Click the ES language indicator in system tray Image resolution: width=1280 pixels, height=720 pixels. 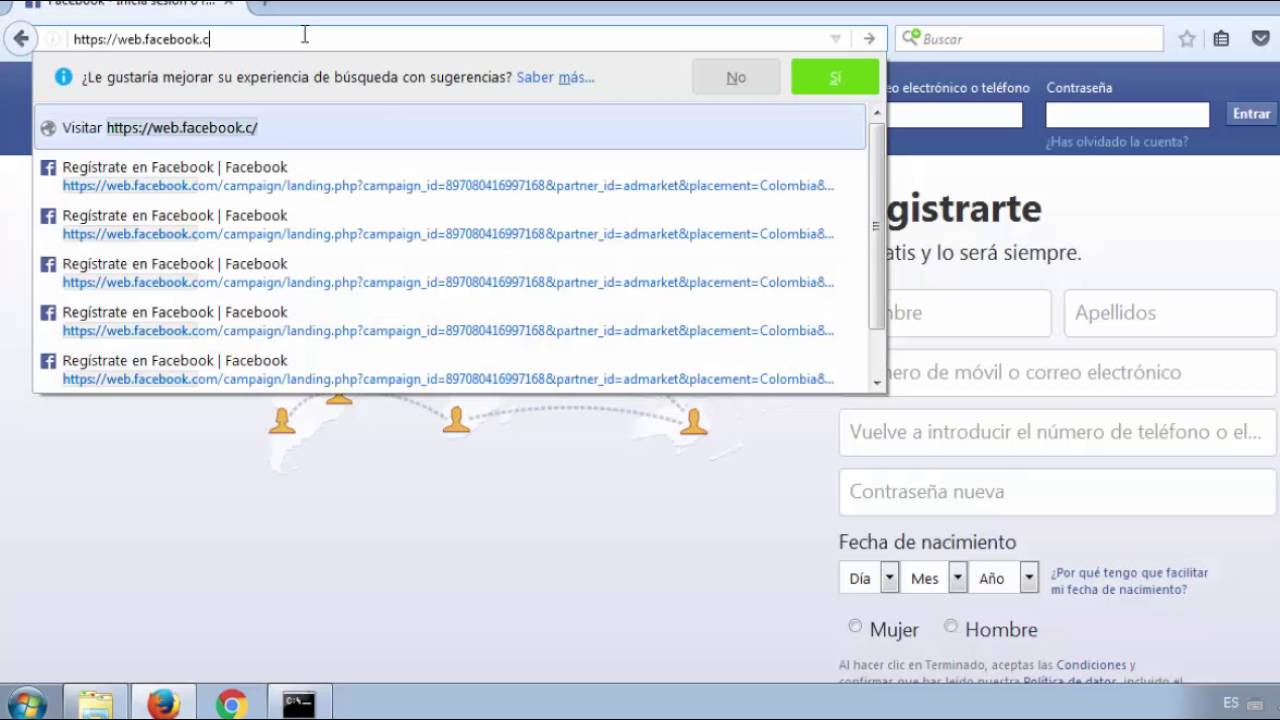point(1231,703)
